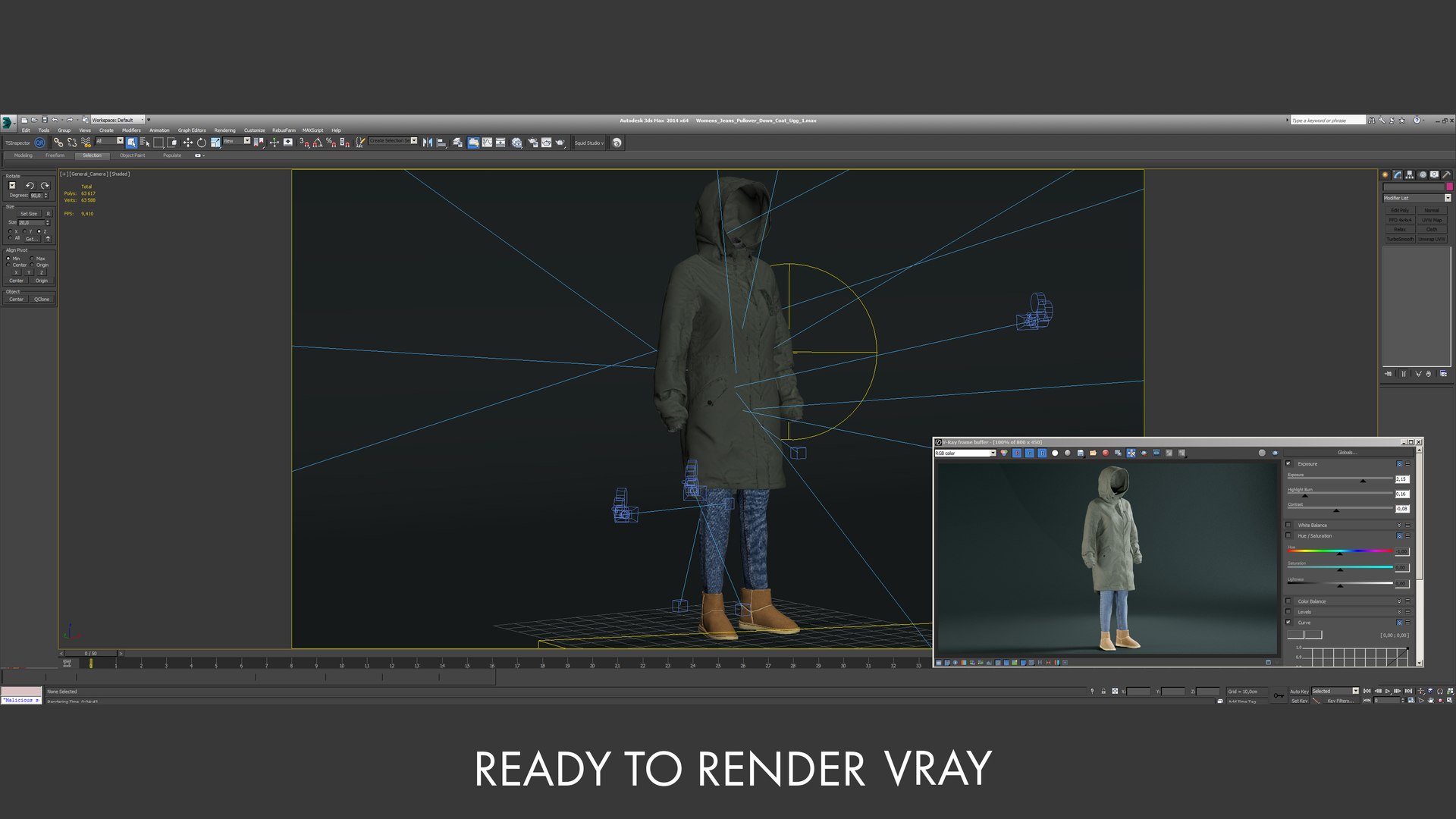Choose the Select and Move tool
This screenshot has height=819, width=1456.
[x=187, y=142]
